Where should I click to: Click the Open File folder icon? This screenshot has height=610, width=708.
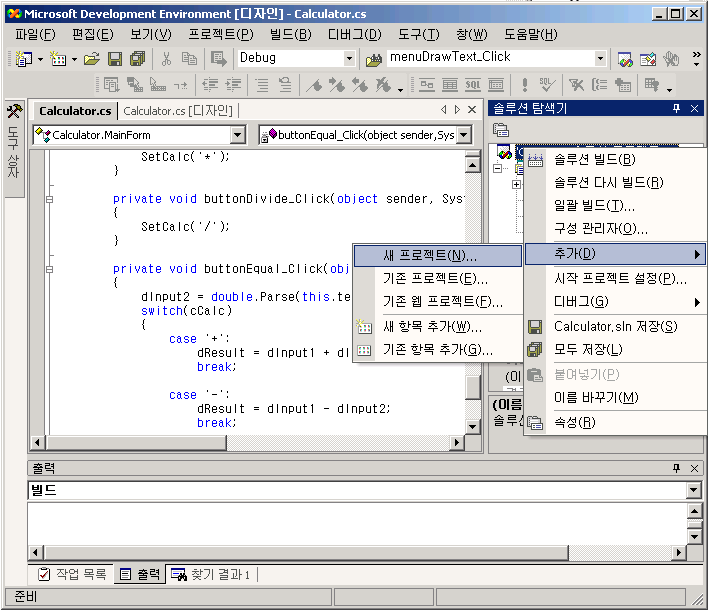(92, 59)
